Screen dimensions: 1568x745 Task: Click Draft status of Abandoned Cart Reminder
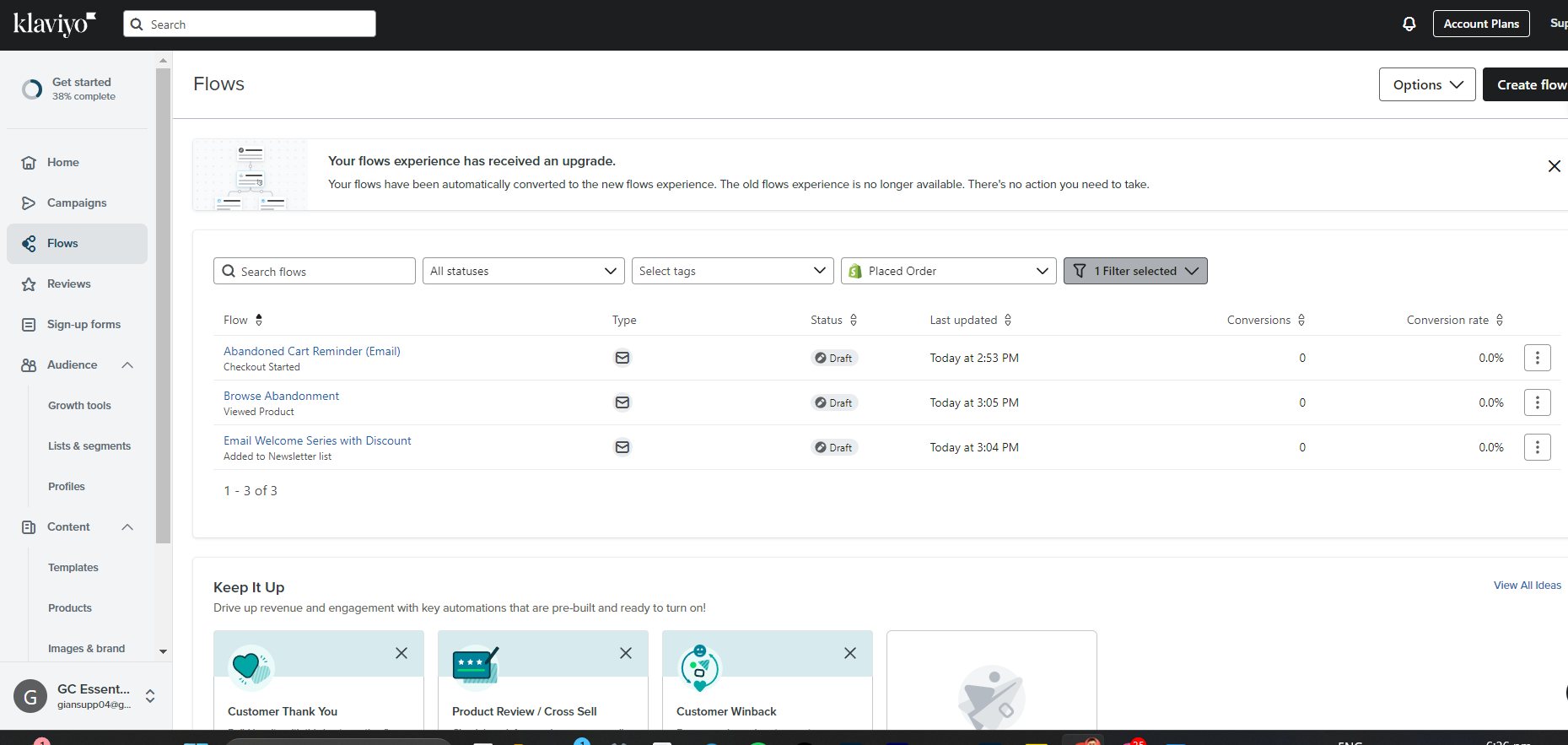[x=833, y=358]
